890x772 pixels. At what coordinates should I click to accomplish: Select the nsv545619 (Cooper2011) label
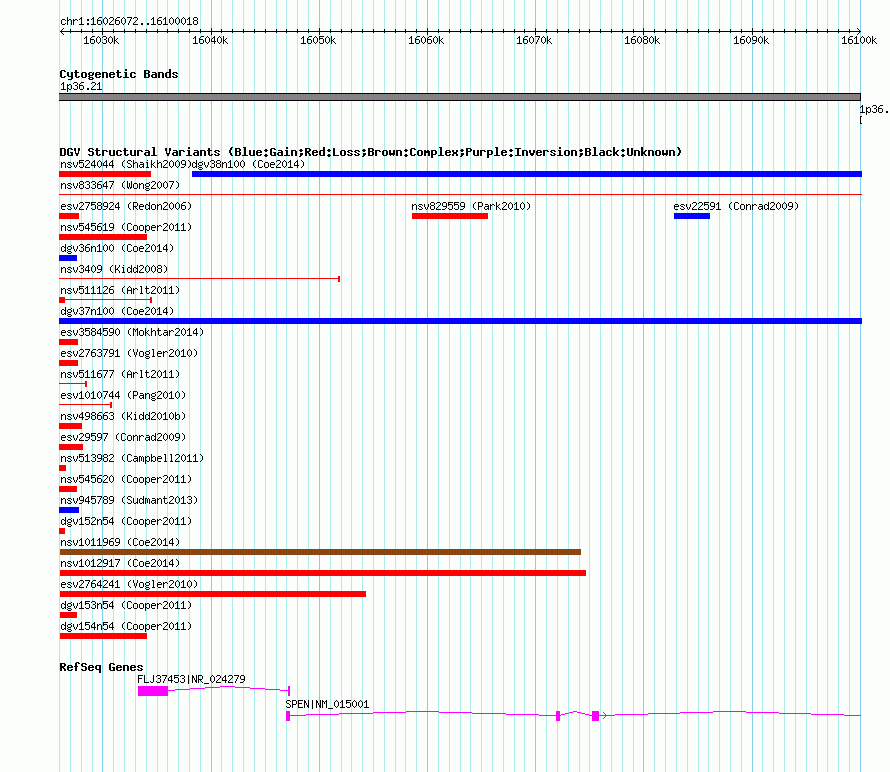[126, 227]
